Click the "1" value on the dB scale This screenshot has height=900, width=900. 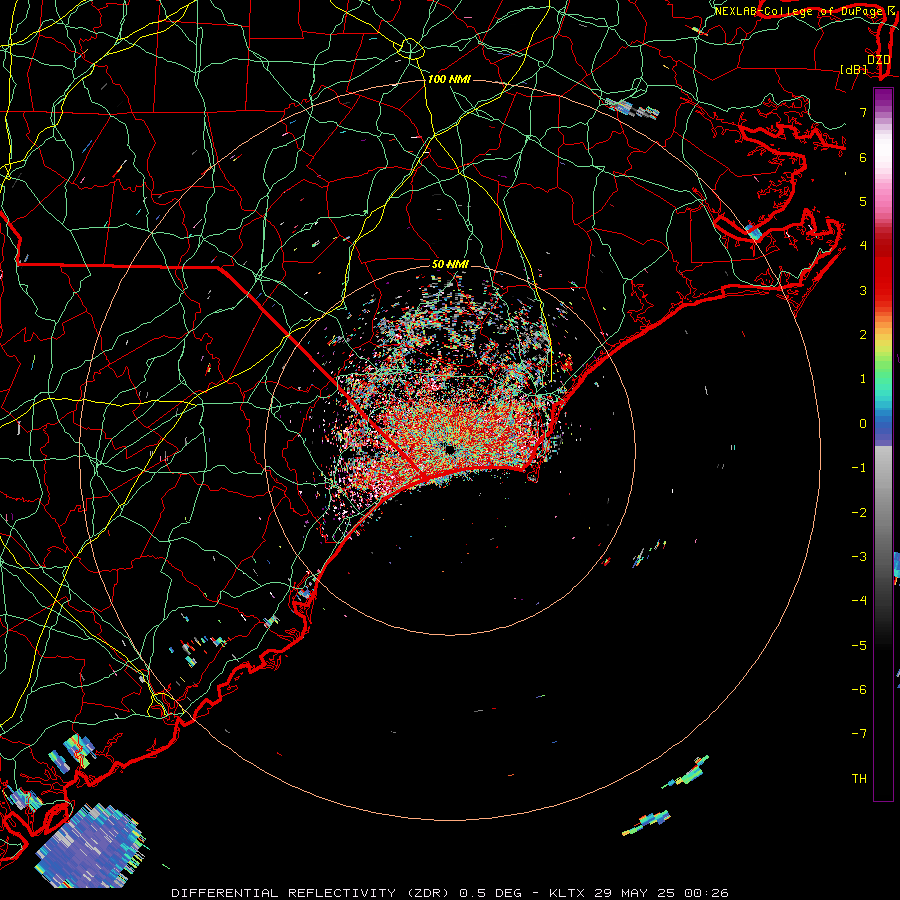(863, 379)
